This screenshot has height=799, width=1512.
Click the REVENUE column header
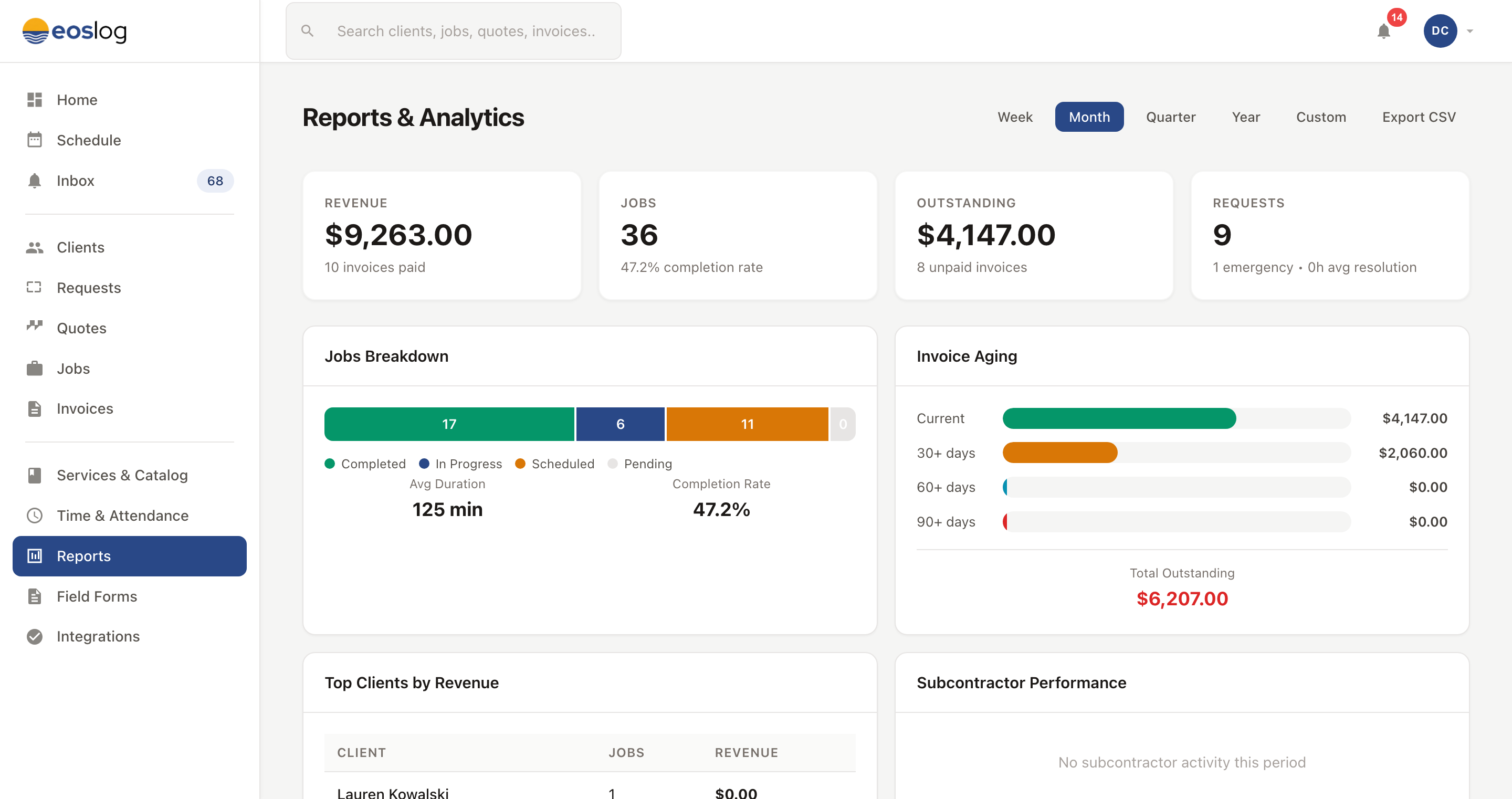tap(747, 753)
